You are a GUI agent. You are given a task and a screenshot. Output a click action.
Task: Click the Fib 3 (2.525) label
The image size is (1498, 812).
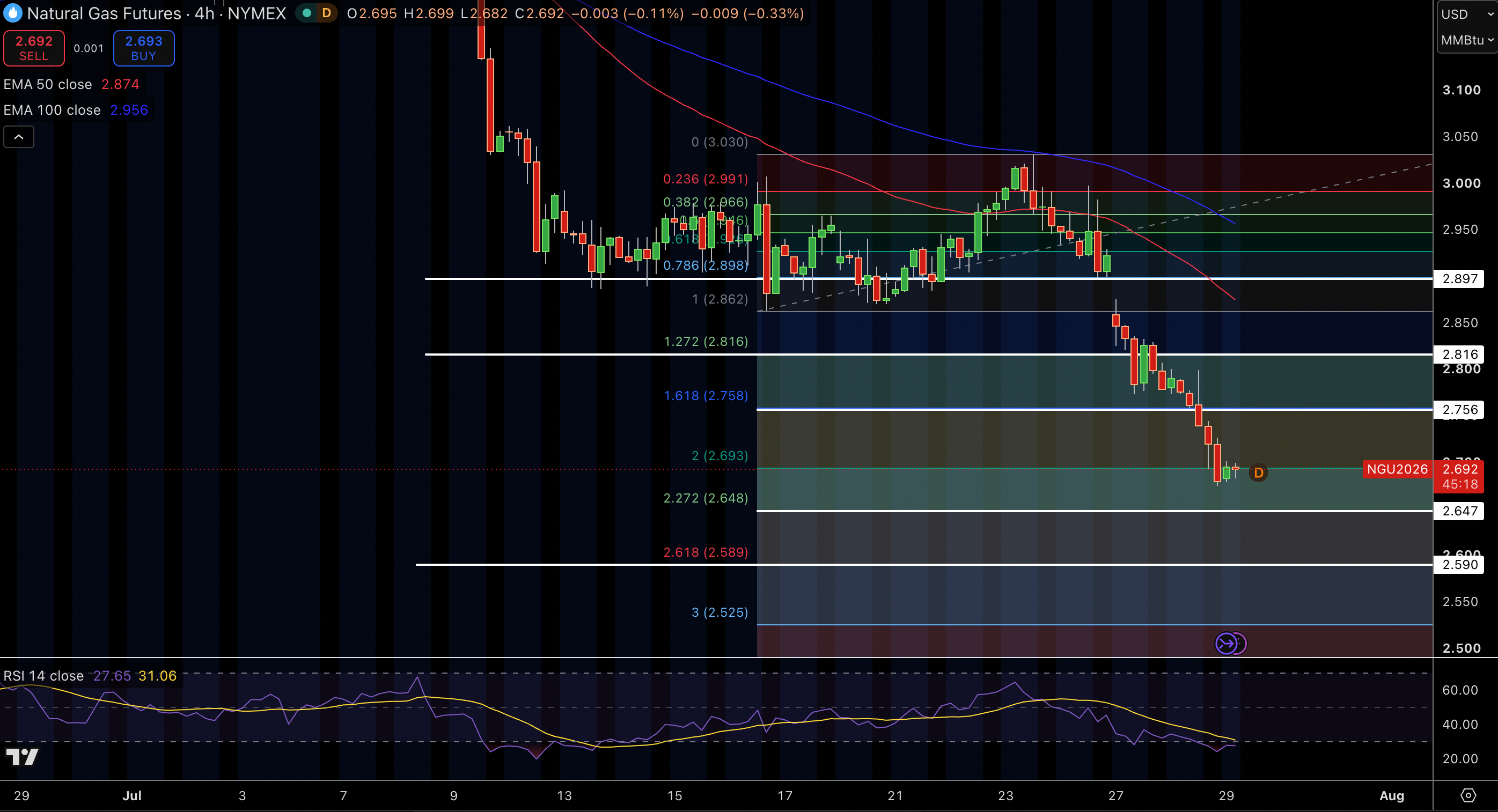pos(719,612)
